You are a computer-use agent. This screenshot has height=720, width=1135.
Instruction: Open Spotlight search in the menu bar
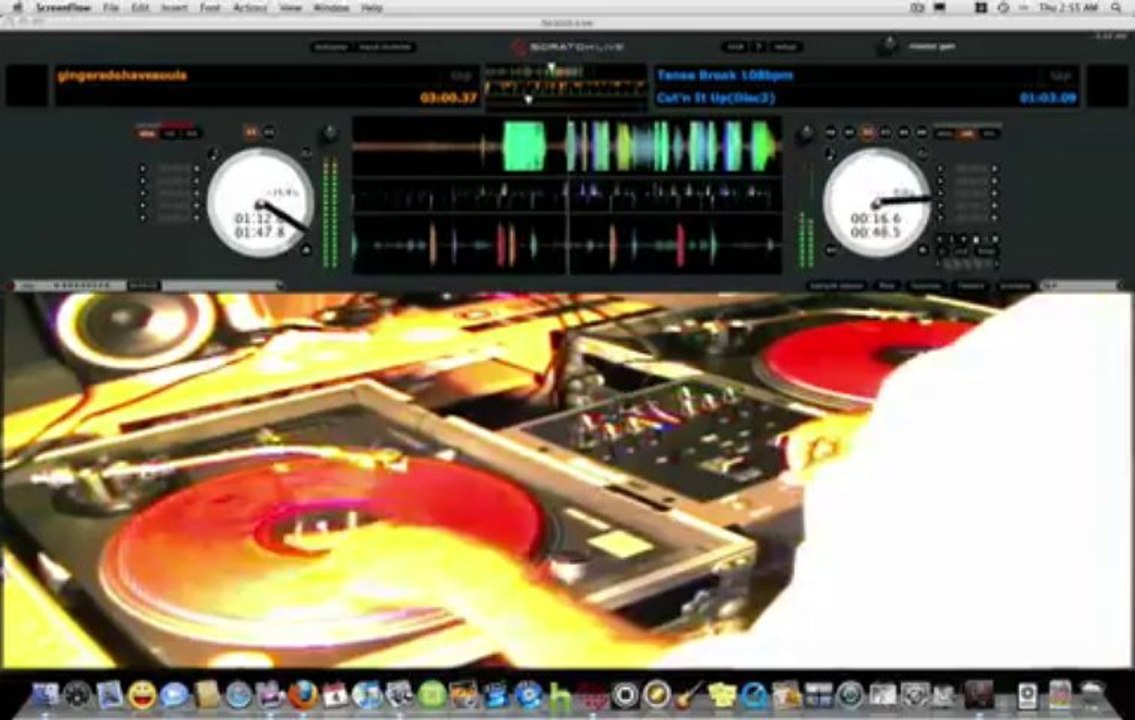click(1116, 8)
